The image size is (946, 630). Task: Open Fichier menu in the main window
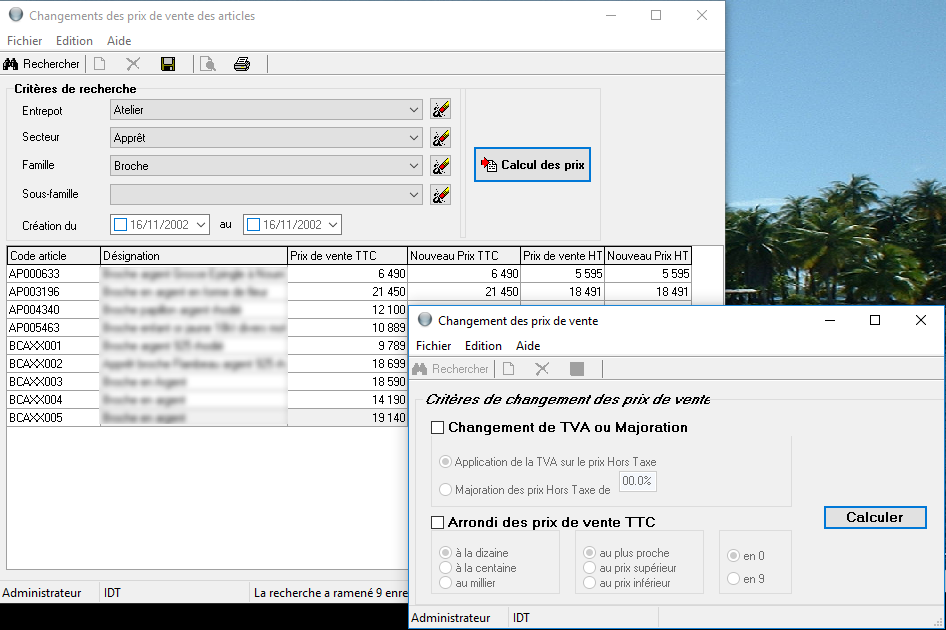coord(25,41)
